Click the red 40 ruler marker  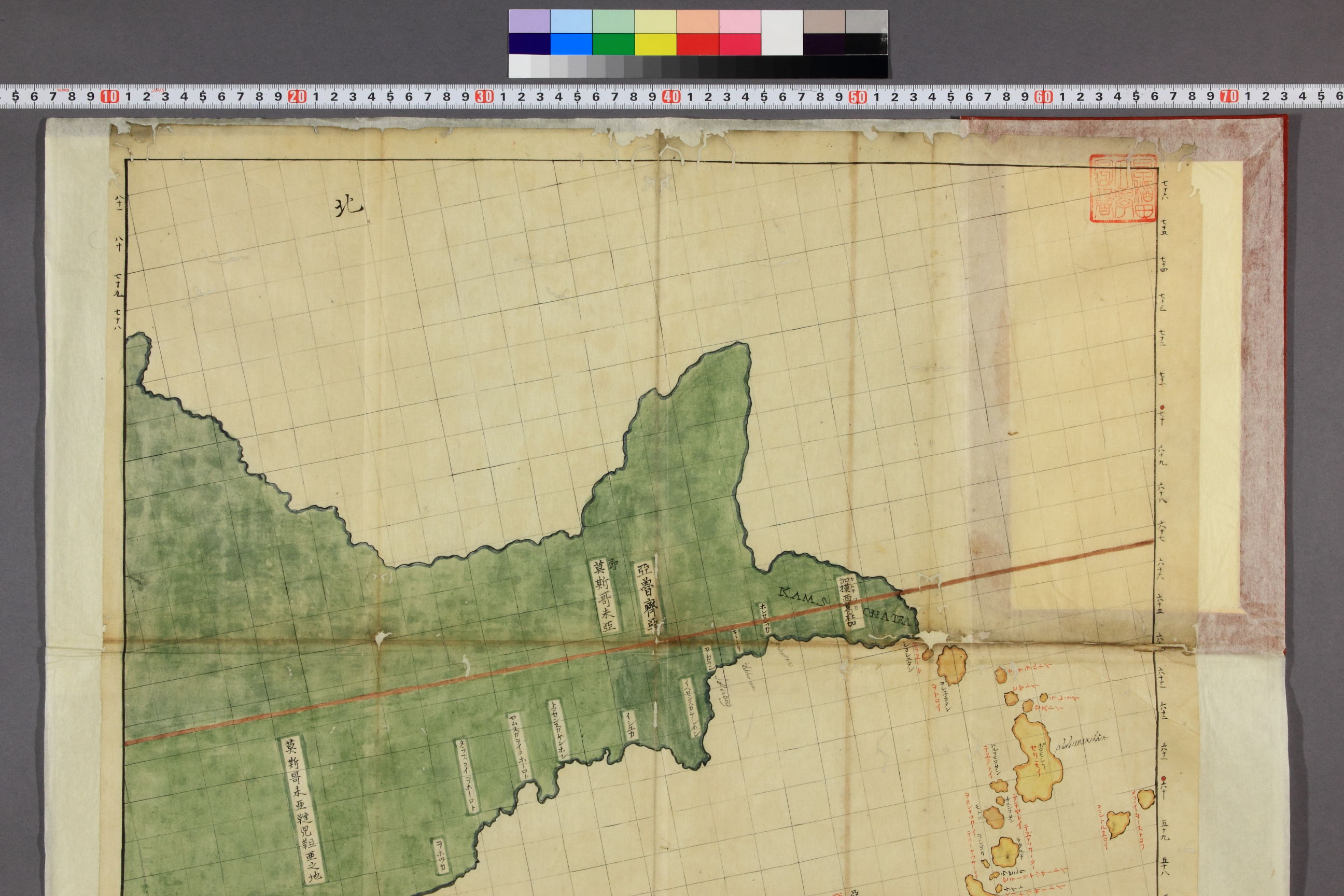(670, 96)
